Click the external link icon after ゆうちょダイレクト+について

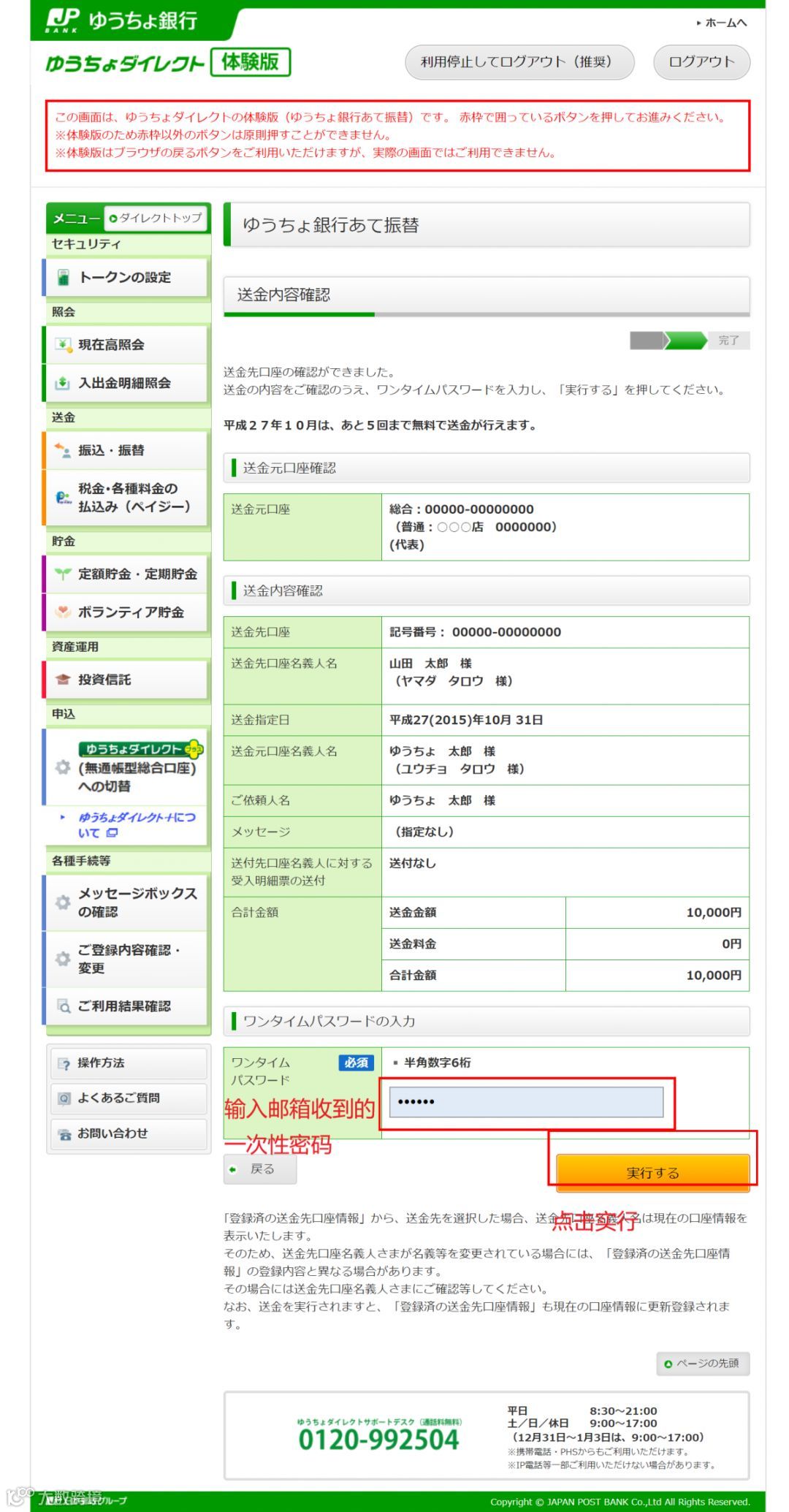[x=112, y=833]
